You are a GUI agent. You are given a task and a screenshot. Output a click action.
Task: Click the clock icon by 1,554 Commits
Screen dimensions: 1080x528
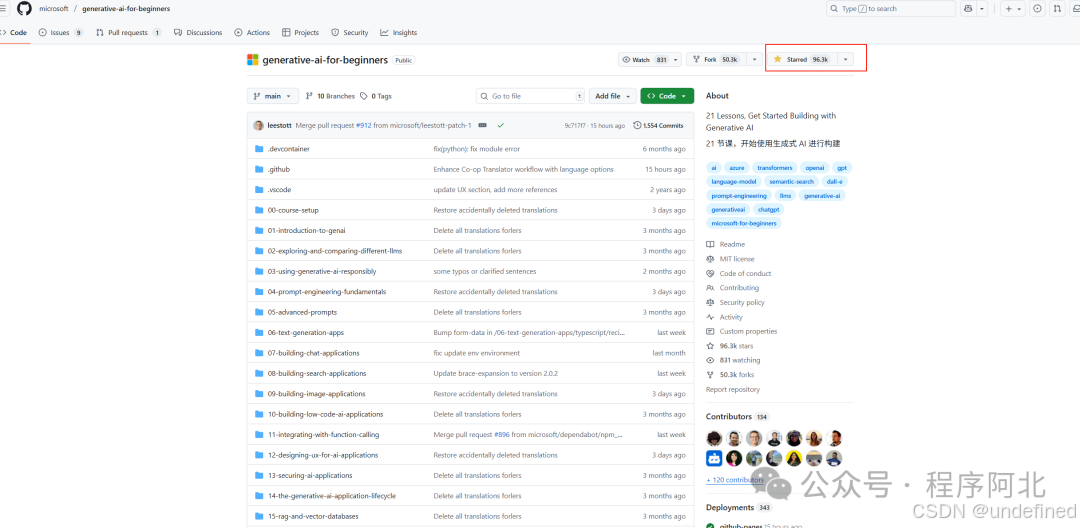click(x=637, y=125)
